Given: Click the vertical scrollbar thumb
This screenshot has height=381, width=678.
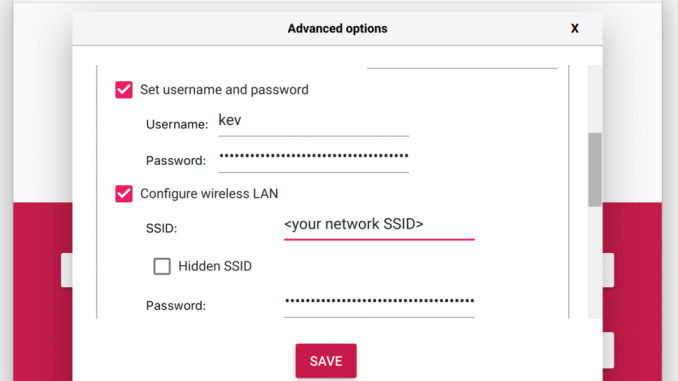Looking at the screenshot, I should 595,170.
